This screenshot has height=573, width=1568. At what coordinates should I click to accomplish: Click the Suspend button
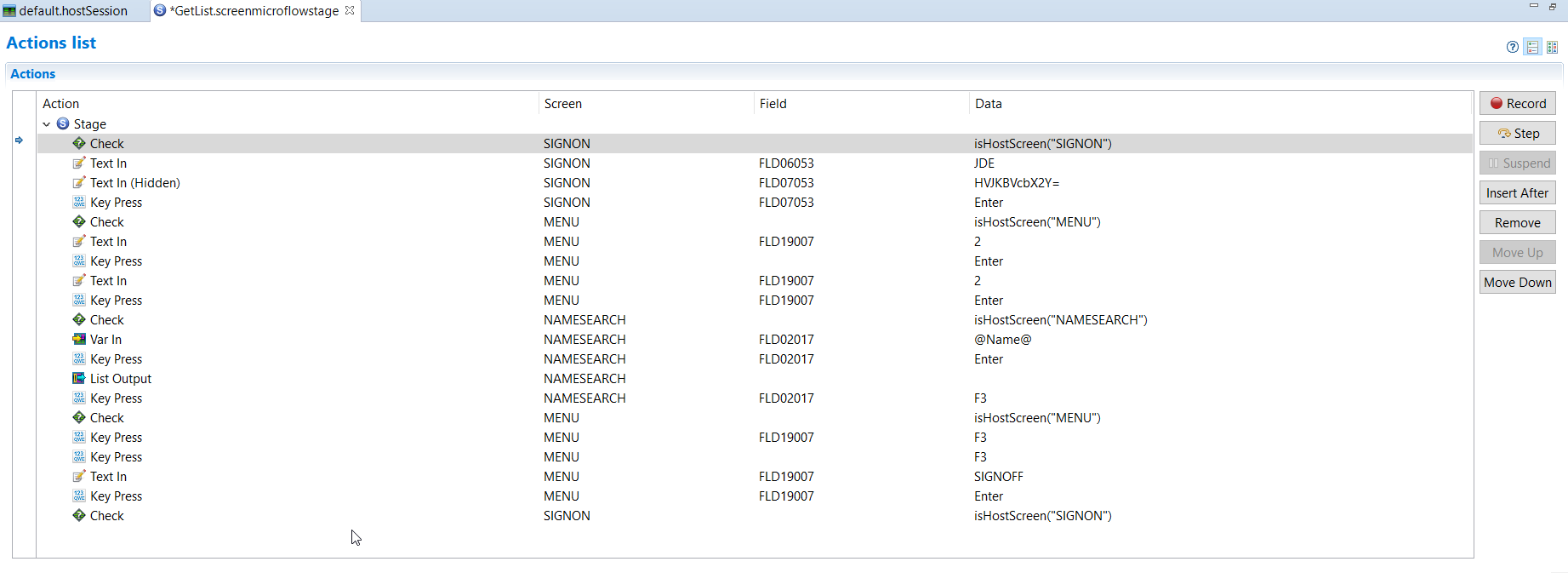tap(1518, 163)
